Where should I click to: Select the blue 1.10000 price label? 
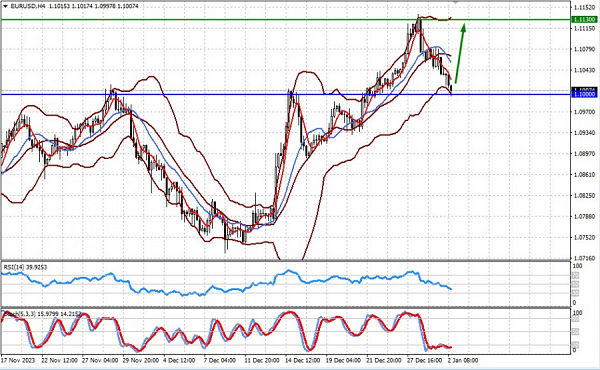[584, 94]
